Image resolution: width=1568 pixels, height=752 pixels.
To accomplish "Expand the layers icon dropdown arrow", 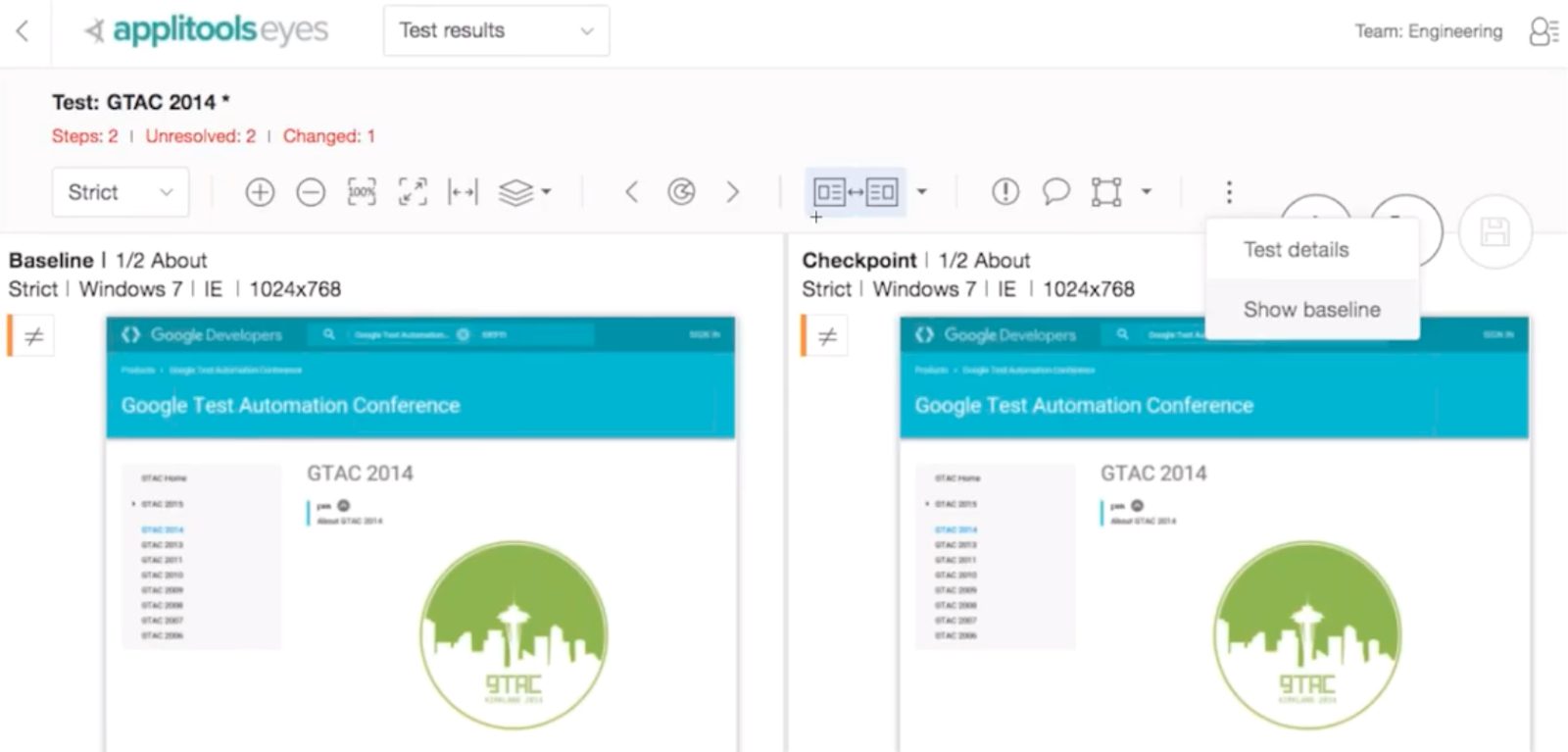I will (546, 192).
